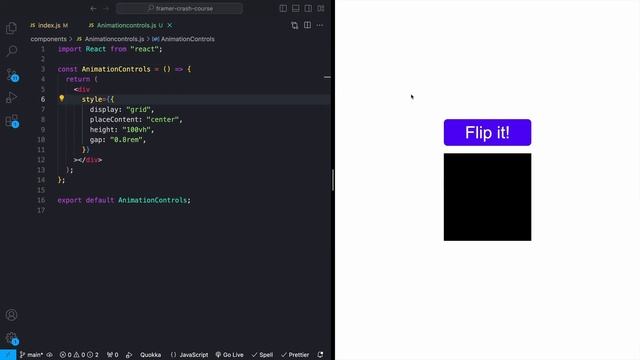Switch to the index.js tab
This screenshot has width=640, height=360.
coord(49,25)
